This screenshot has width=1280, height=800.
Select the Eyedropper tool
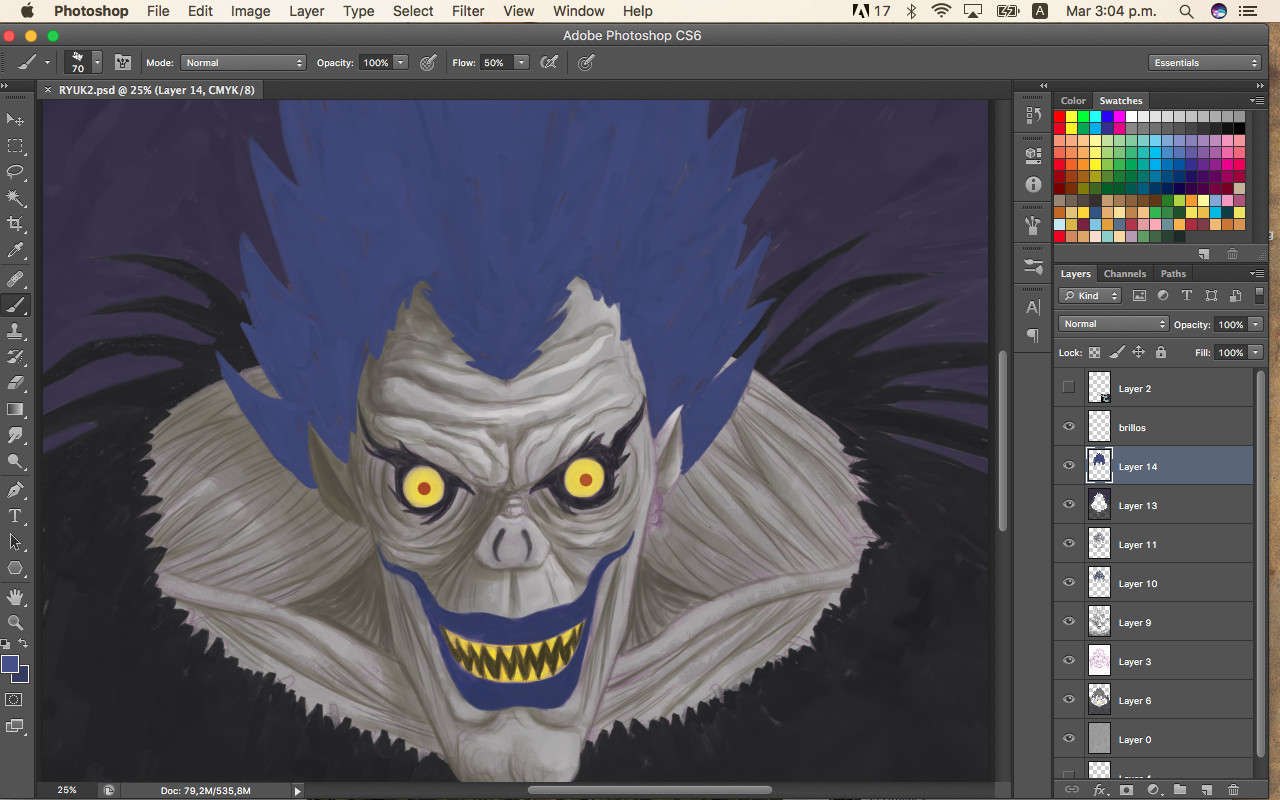pos(16,250)
